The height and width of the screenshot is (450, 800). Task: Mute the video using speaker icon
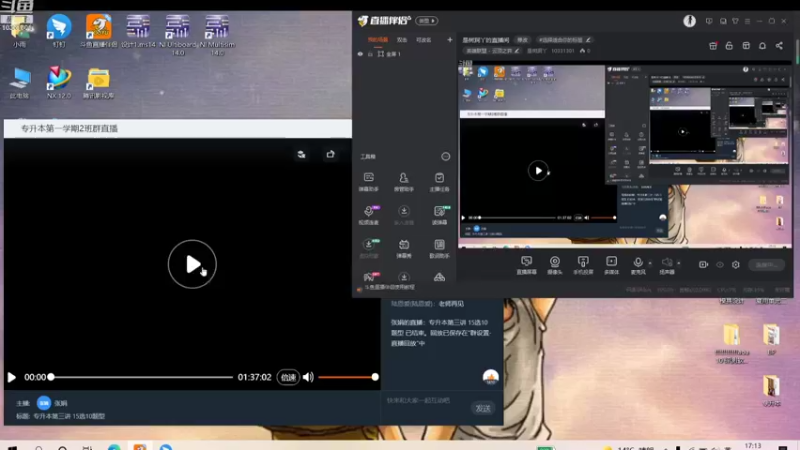[x=308, y=377]
